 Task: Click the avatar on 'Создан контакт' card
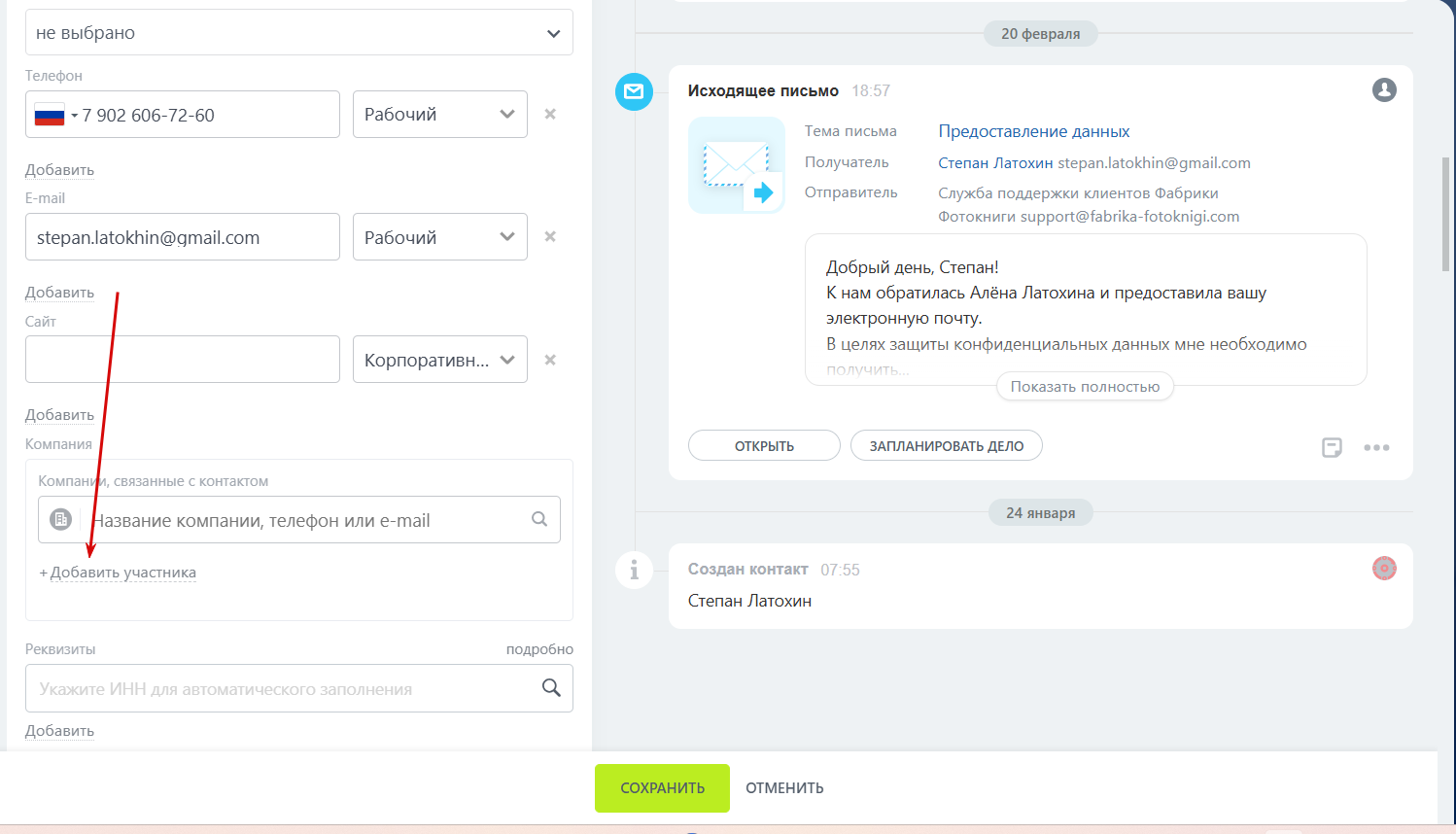click(1384, 569)
